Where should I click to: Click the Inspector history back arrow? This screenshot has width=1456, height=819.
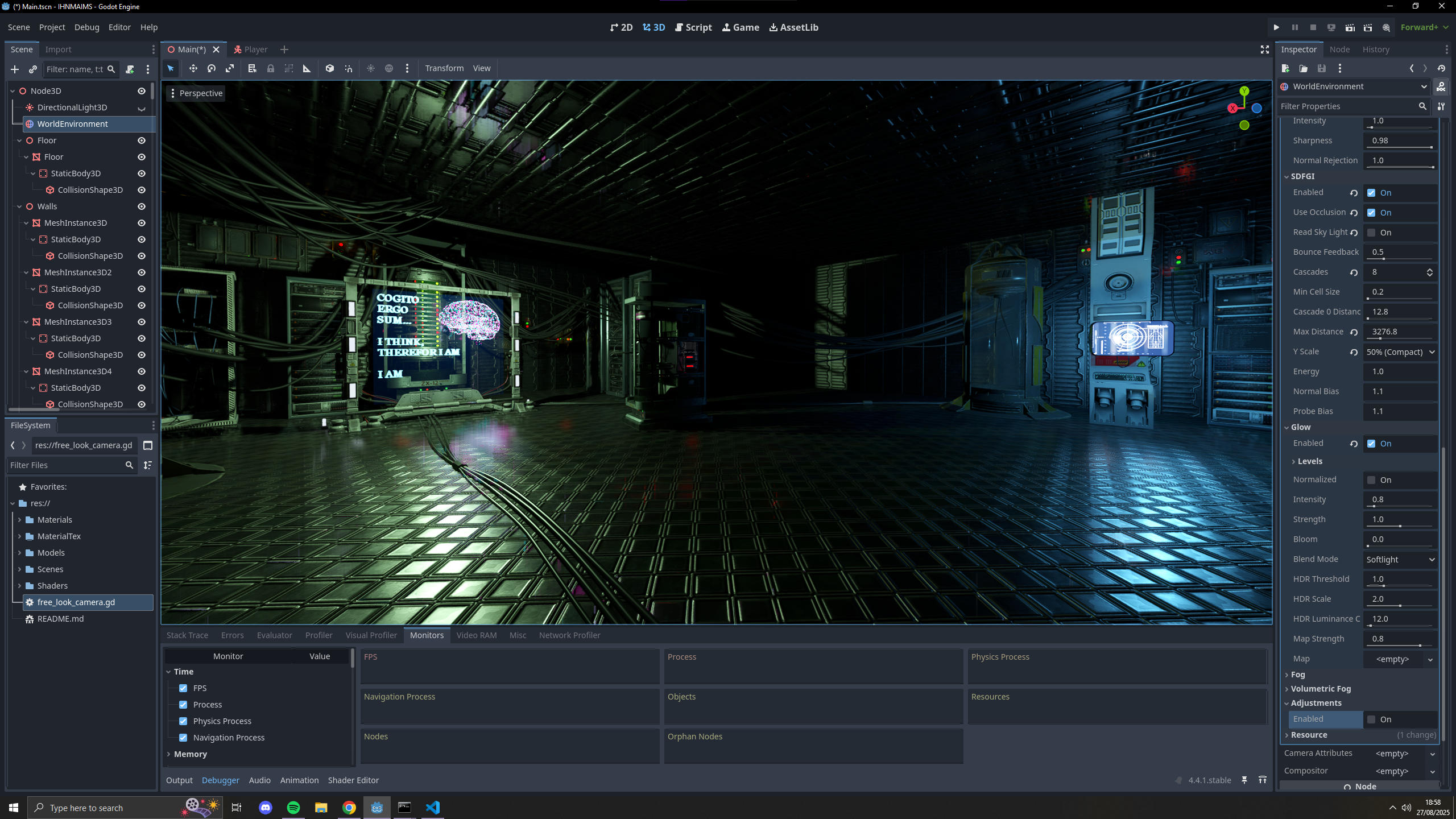coord(1412,68)
